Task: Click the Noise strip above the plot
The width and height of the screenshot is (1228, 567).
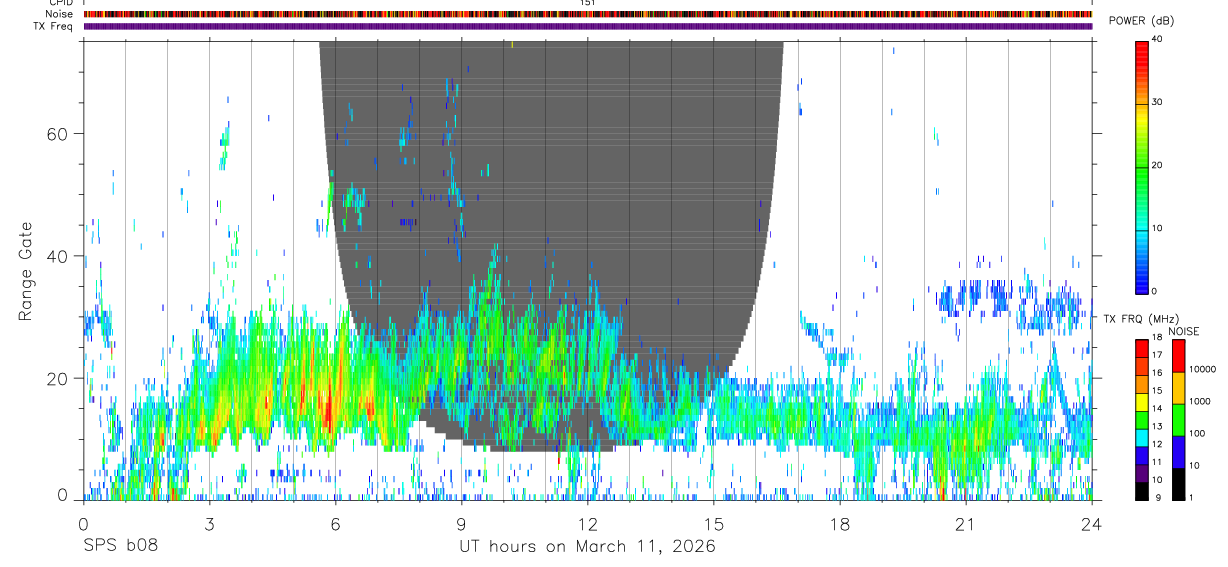Action: tap(588, 14)
